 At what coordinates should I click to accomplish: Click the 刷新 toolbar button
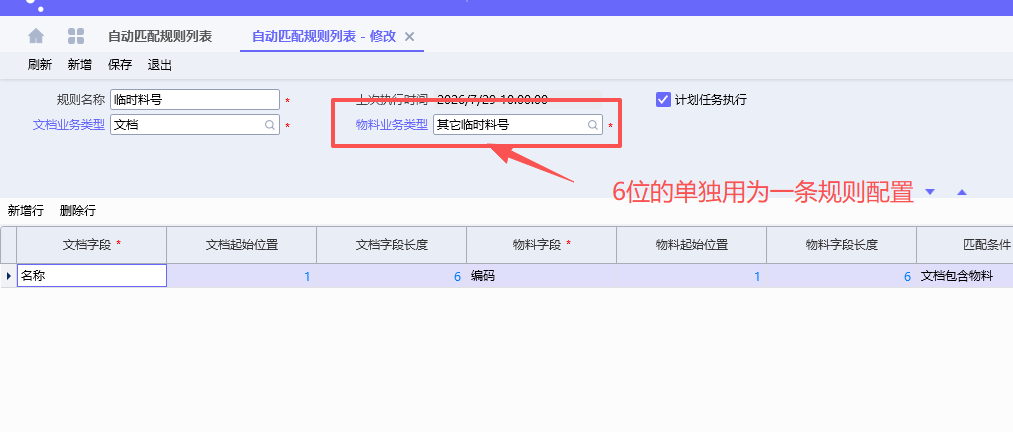40,65
